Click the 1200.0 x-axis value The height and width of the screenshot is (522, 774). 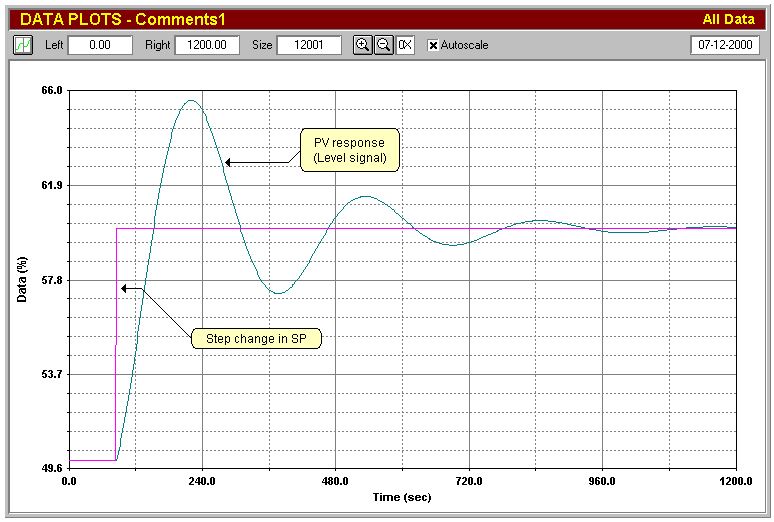click(736, 481)
